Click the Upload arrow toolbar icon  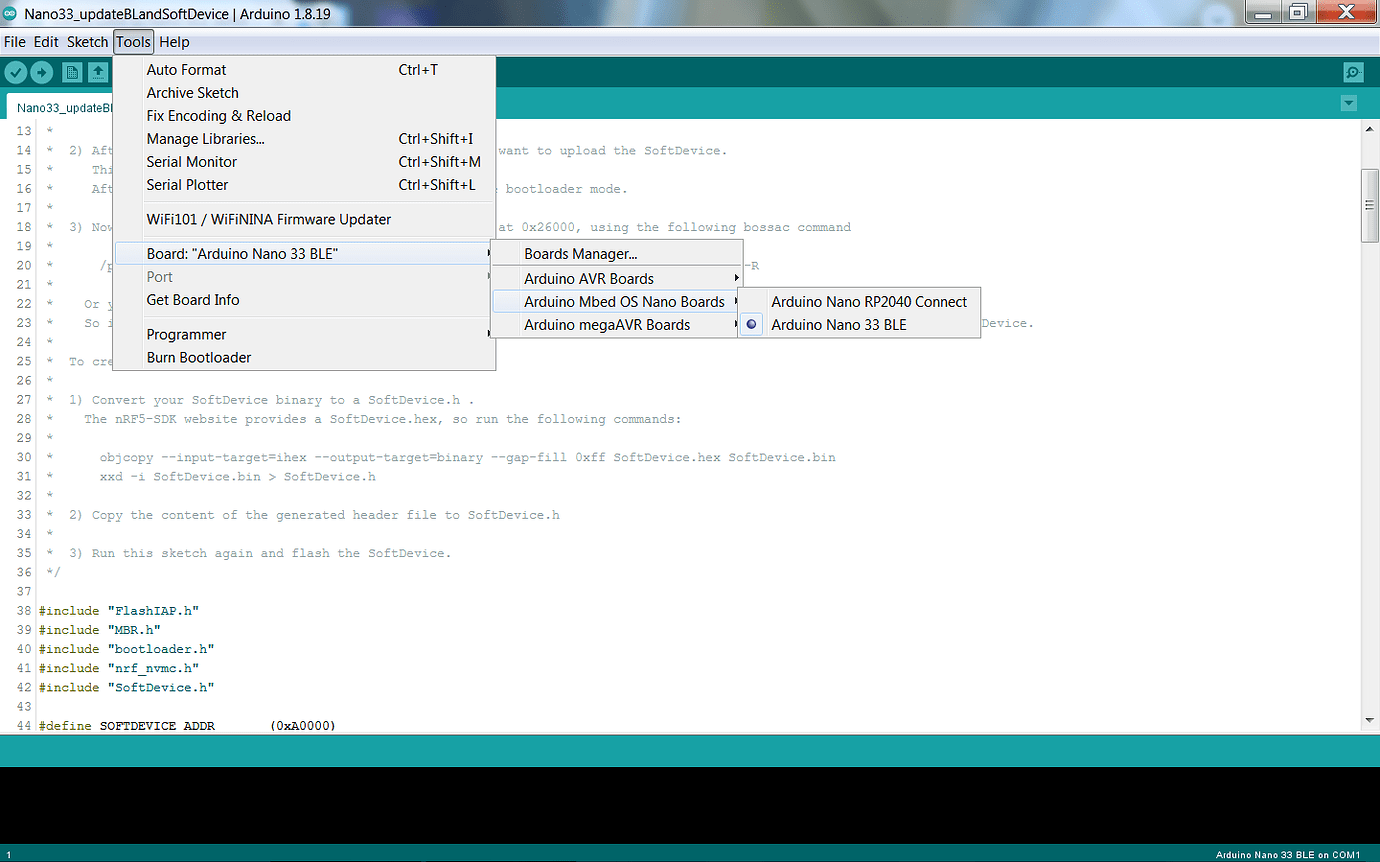click(41, 72)
